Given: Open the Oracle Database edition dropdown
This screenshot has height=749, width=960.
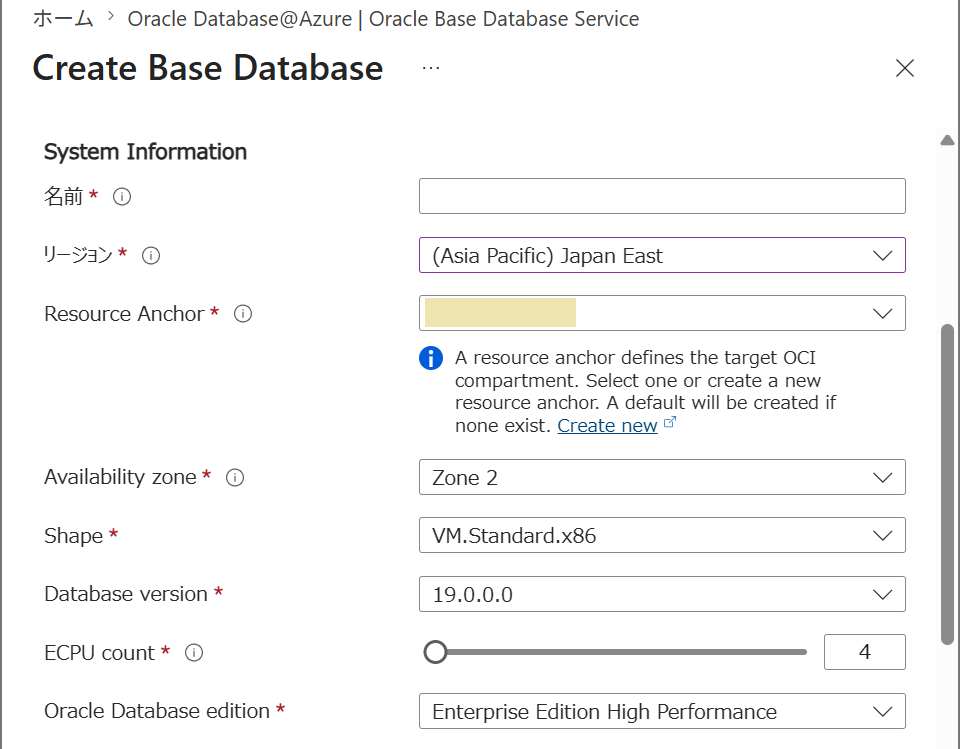Looking at the screenshot, I should [662, 711].
